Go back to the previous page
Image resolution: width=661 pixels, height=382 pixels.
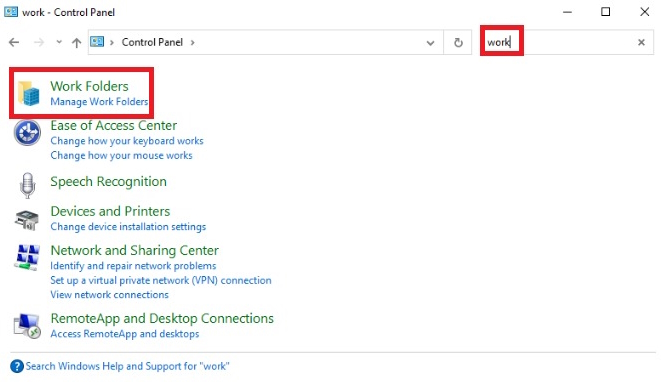[14, 42]
